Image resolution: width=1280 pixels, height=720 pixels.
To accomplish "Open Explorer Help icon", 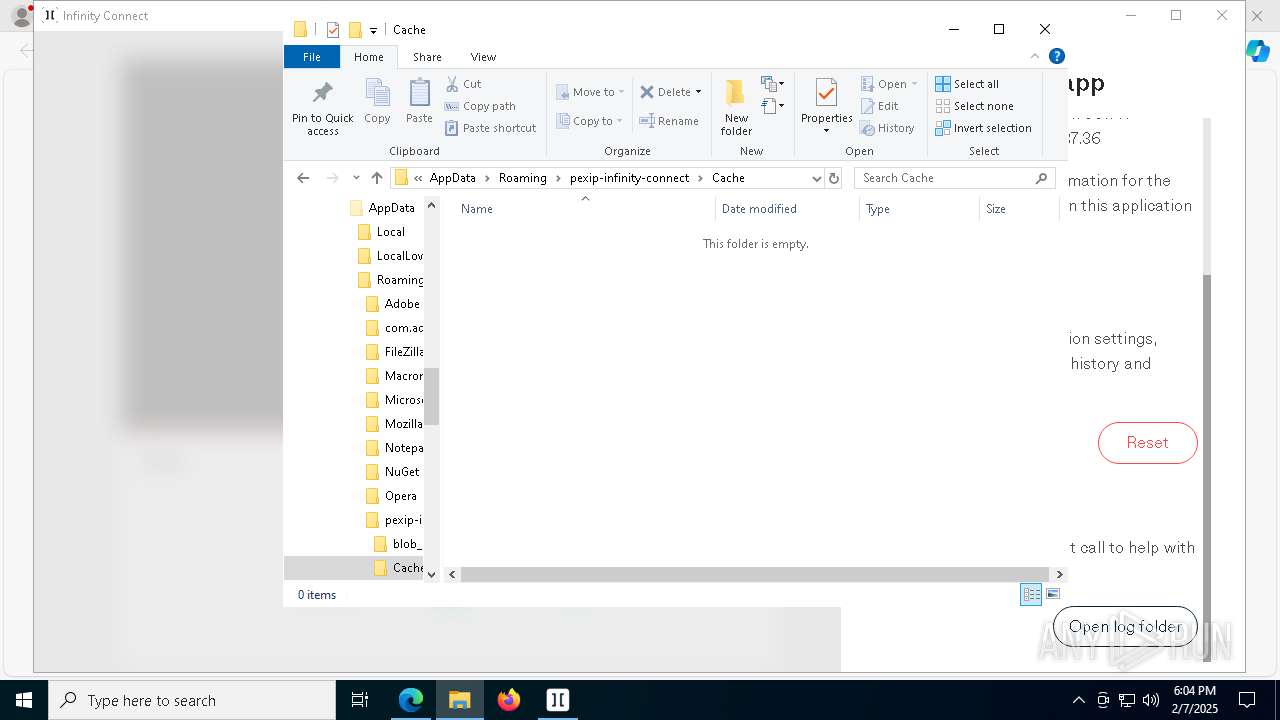I will tap(1057, 57).
